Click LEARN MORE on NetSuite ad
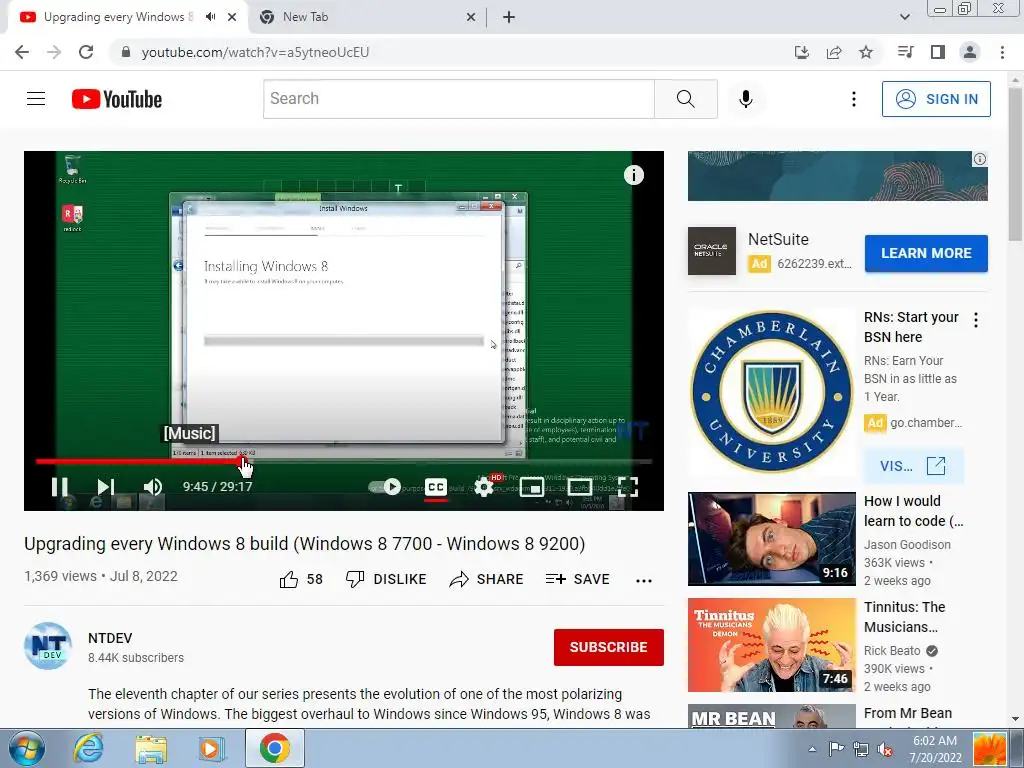 (926, 253)
